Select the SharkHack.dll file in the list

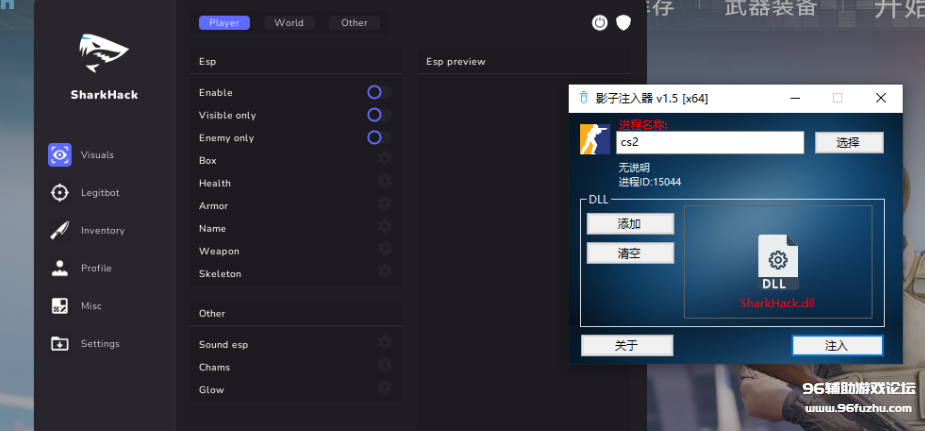tap(778, 272)
